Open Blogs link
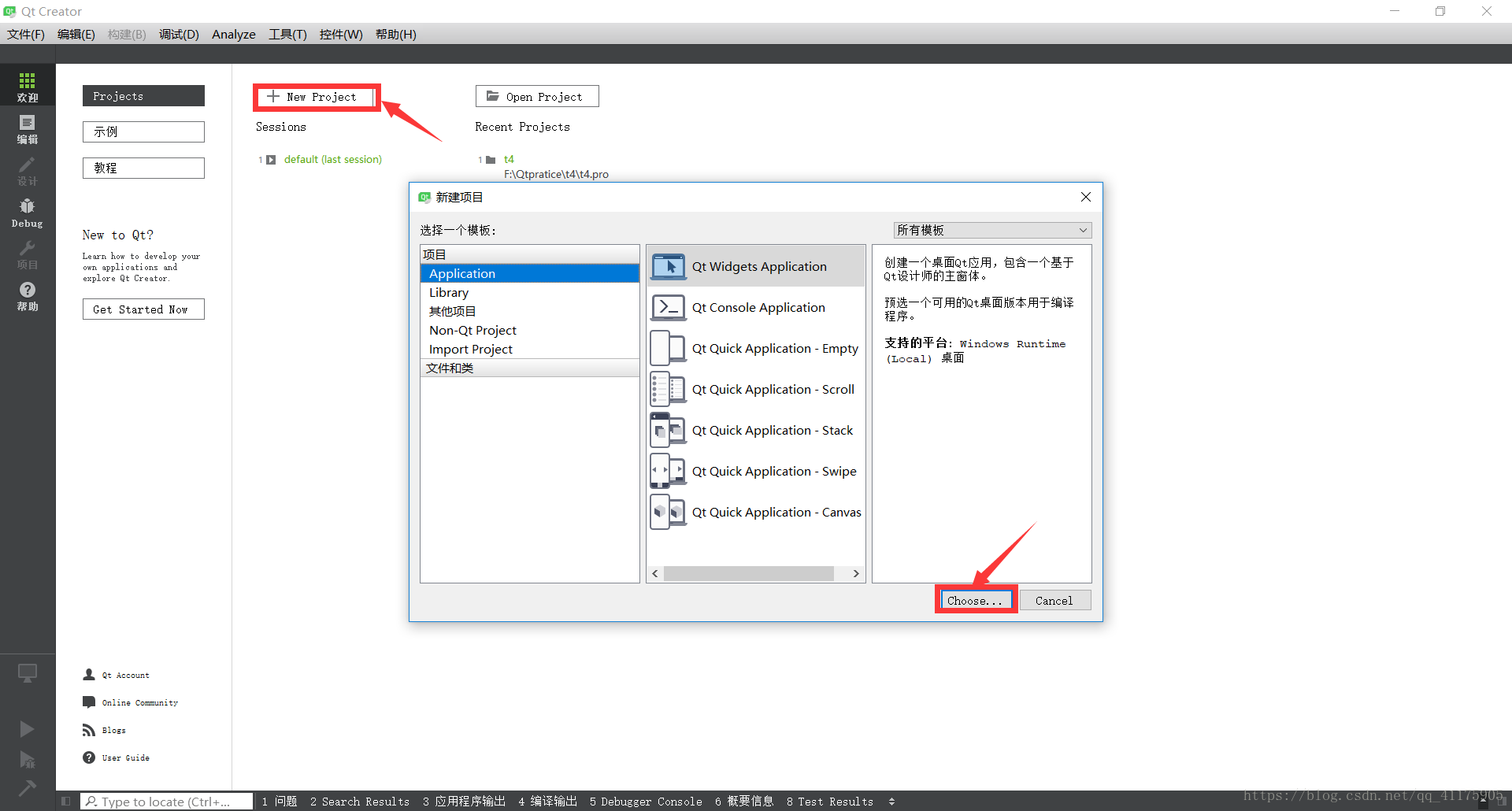The width and height of the screenshot is (1512, 811). [x=105, y=730]
